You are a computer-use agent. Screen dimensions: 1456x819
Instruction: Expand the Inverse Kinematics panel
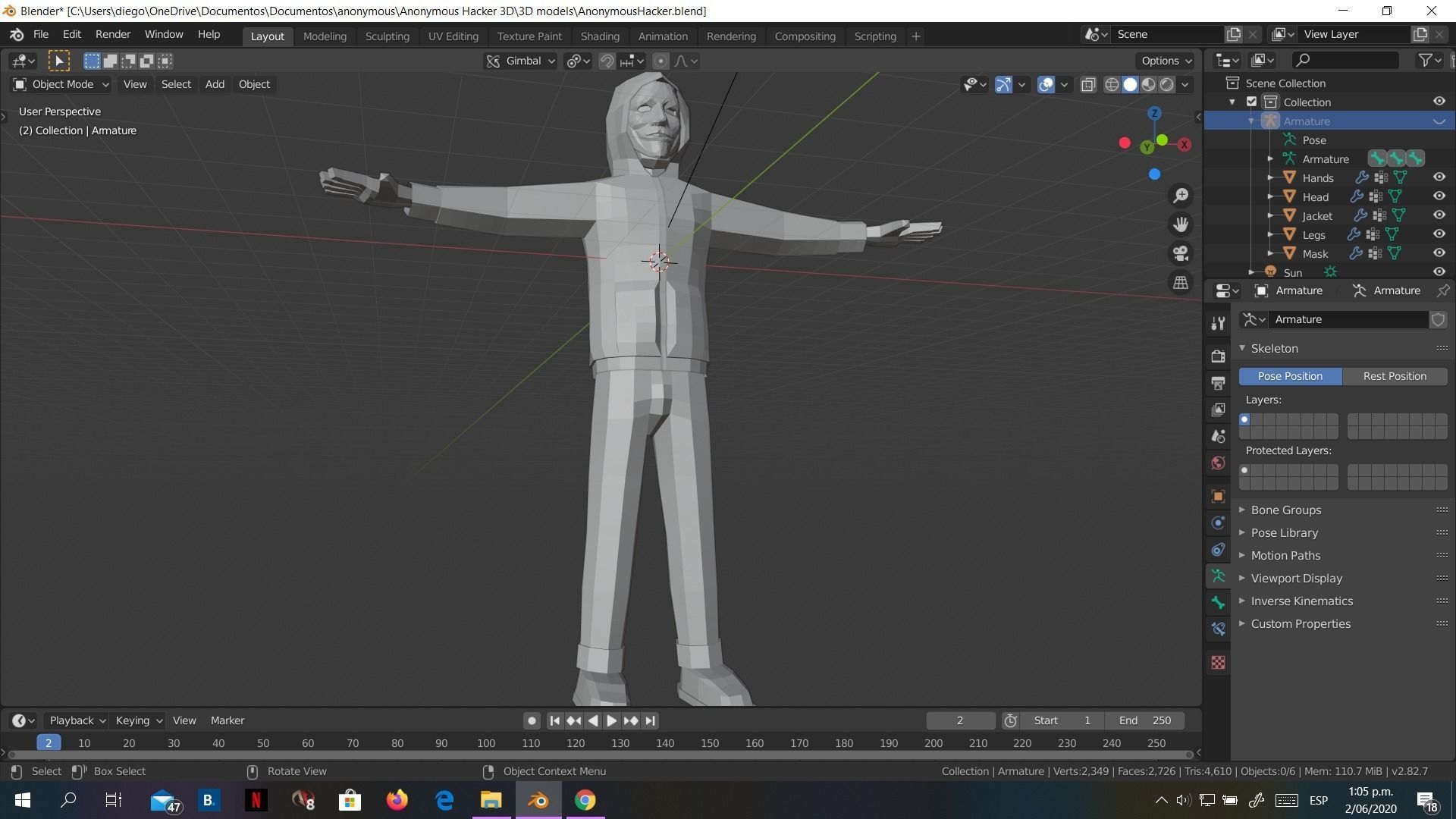1301,601
